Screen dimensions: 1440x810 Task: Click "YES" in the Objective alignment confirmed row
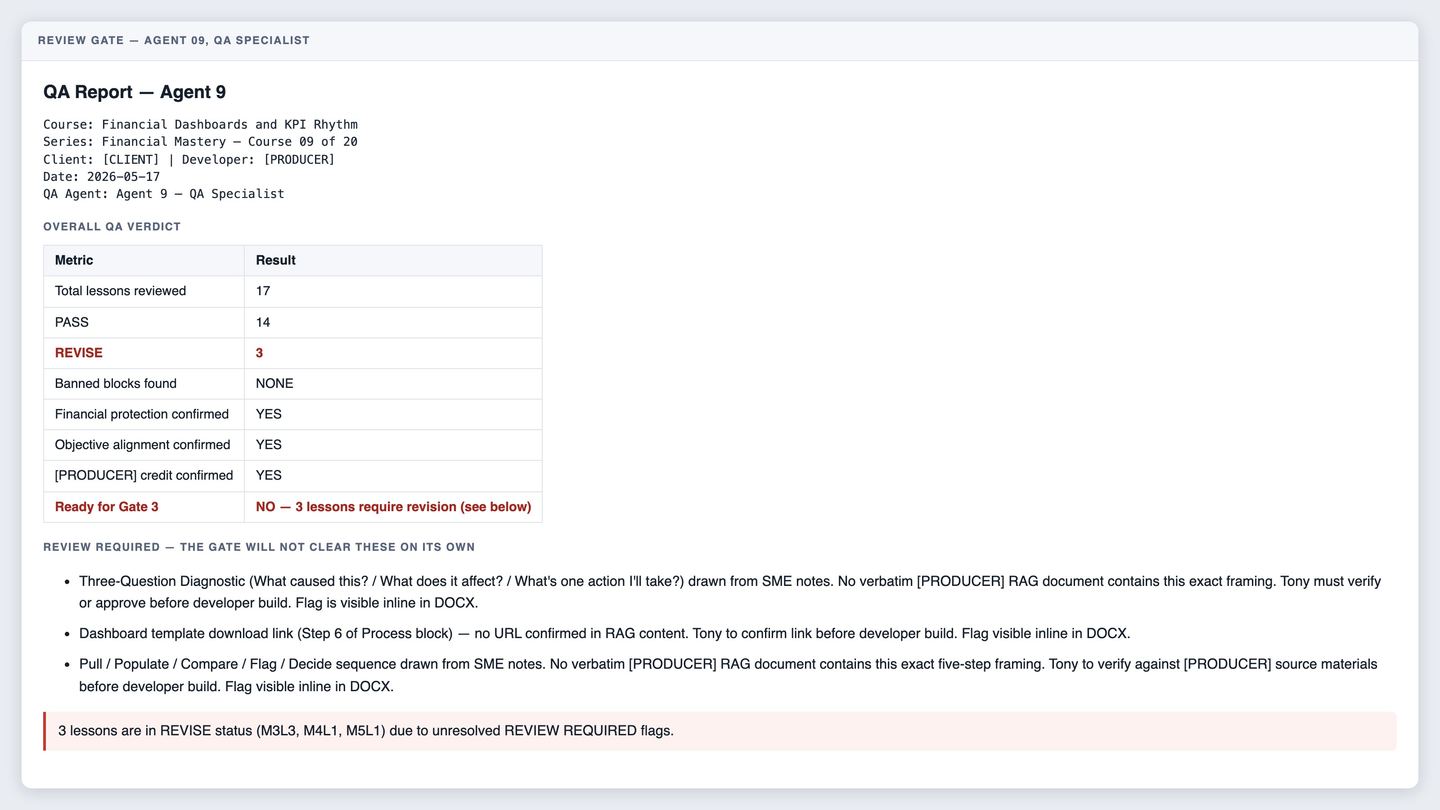[269, 445]
